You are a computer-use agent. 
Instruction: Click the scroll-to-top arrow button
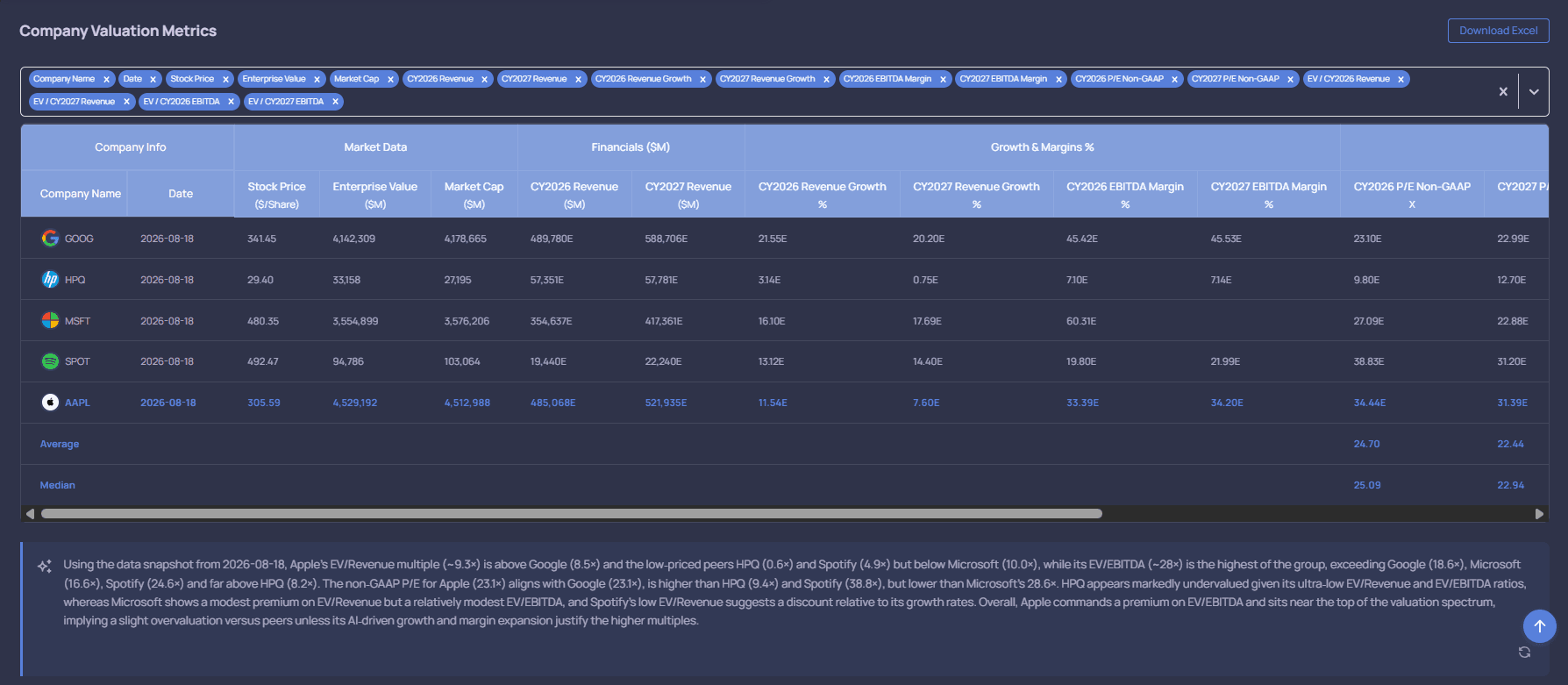1539,626
